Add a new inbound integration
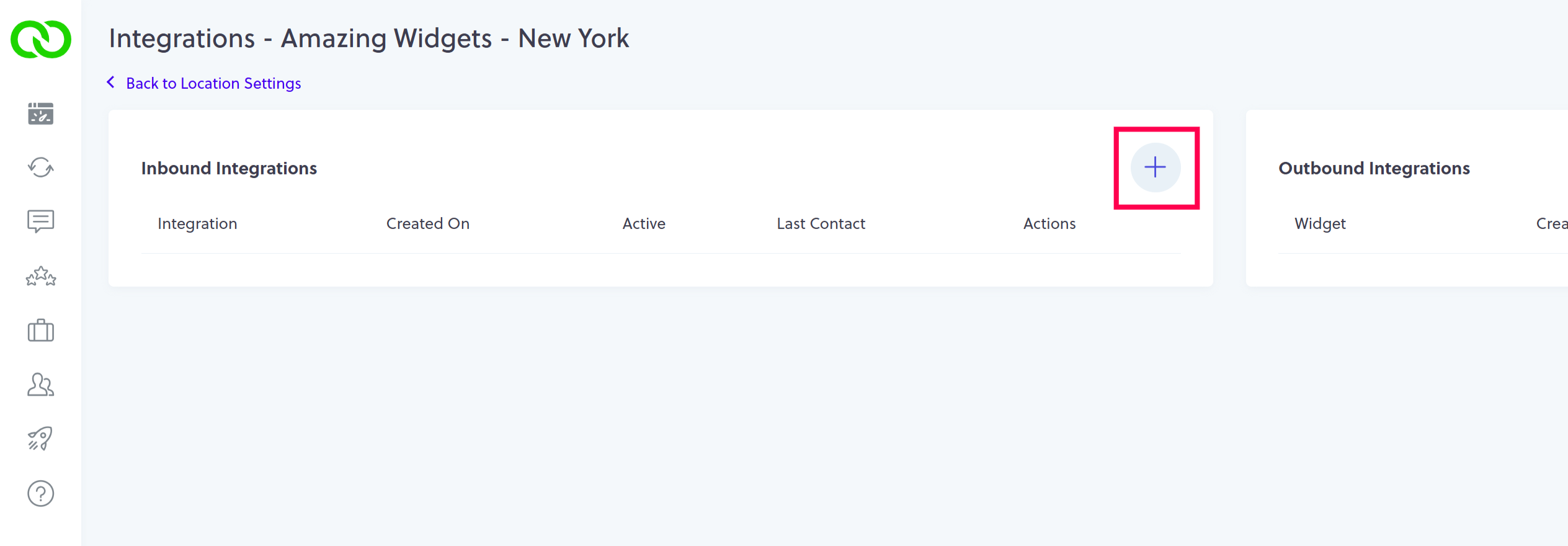This screenshot has height=546, width=1568. [1156, 167]
